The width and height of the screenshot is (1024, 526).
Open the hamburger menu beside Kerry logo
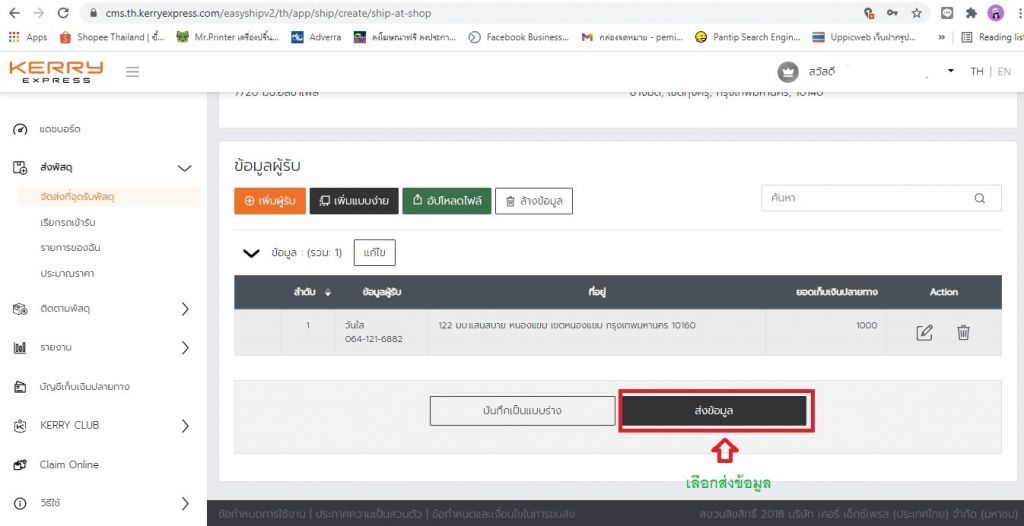coord(133,72)
